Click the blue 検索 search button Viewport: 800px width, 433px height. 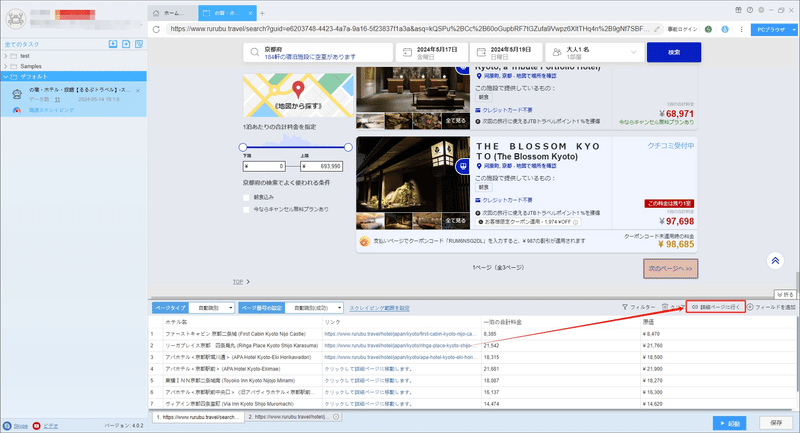click(x=673, y=52)
